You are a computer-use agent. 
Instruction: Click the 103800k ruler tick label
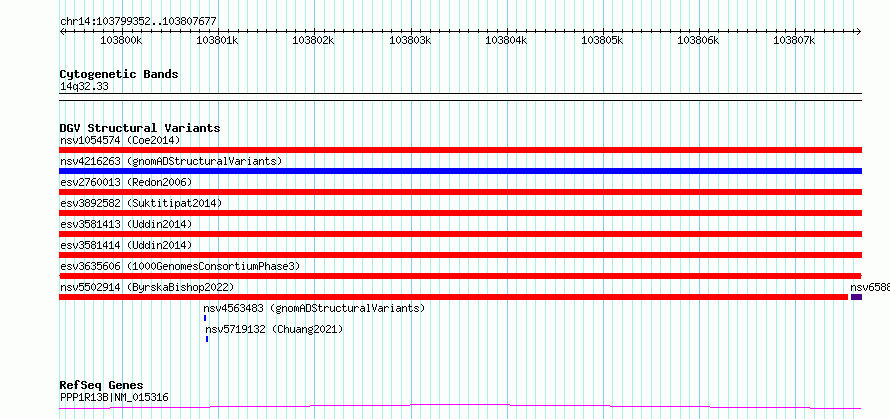point(121,40)
